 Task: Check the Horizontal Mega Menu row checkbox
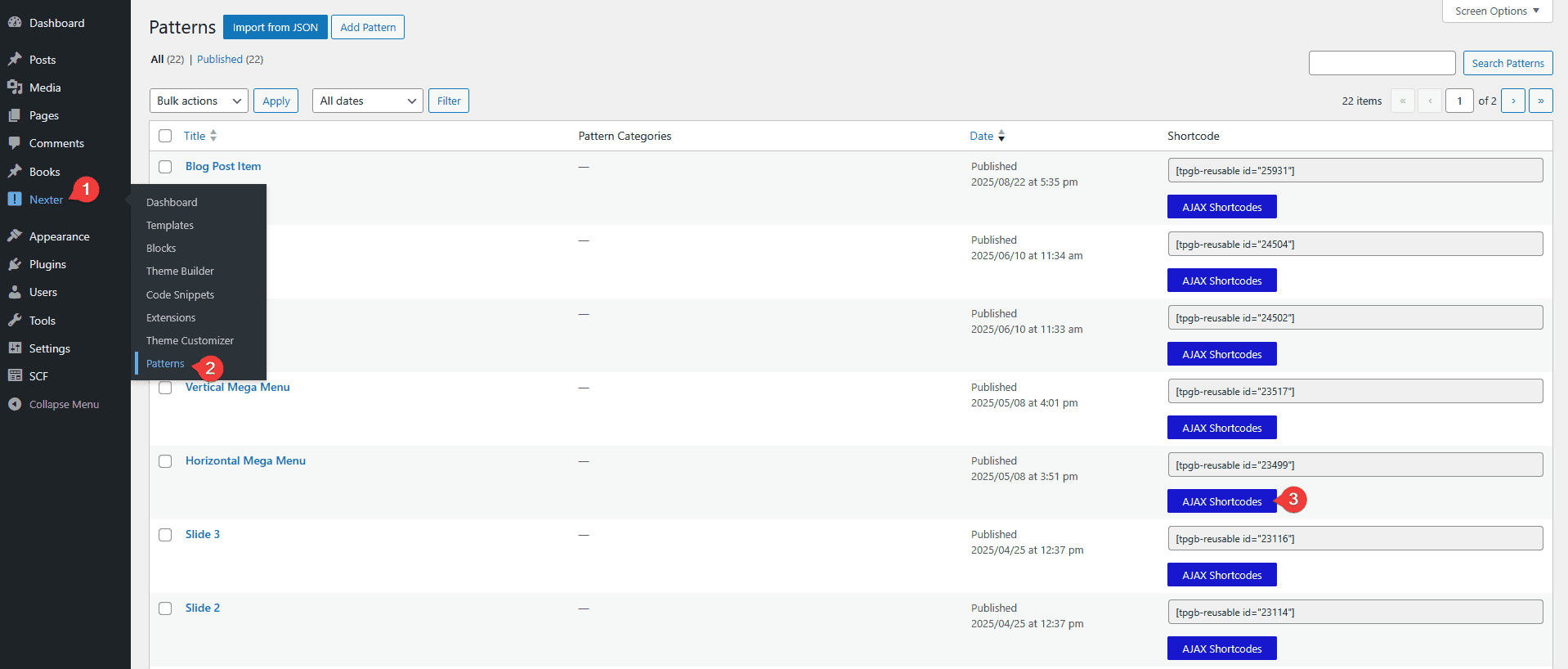click(x=165, y=461)
